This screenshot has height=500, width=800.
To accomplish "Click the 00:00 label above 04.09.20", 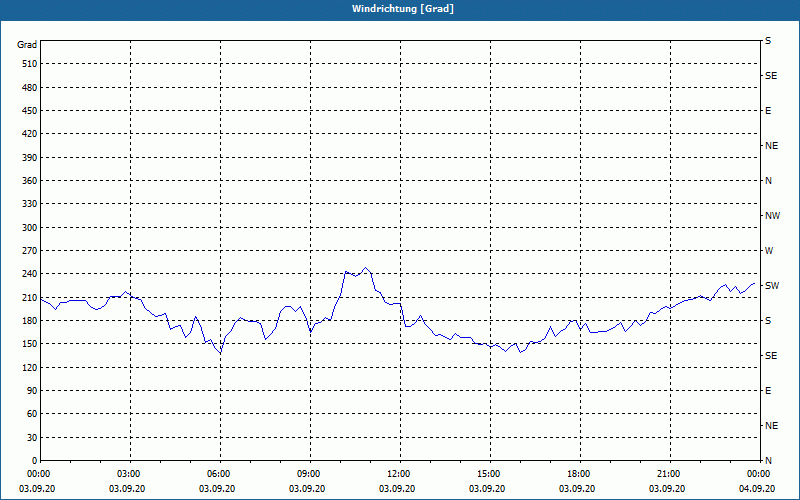I will click(760, 474).
